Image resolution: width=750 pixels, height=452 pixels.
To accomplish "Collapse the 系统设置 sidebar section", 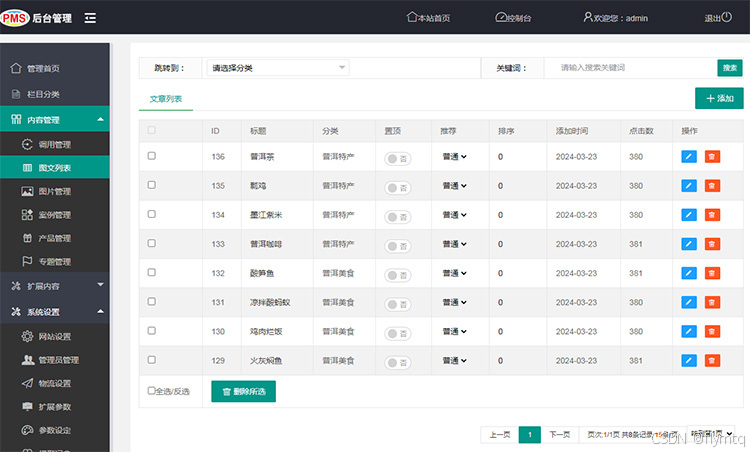I will [55, 311].
